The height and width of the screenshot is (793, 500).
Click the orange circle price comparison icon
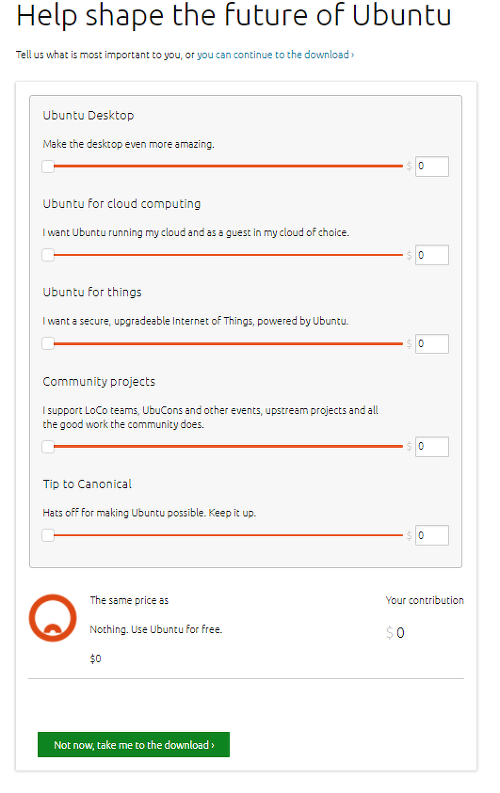pyautogui.click(x=53, y=618)
